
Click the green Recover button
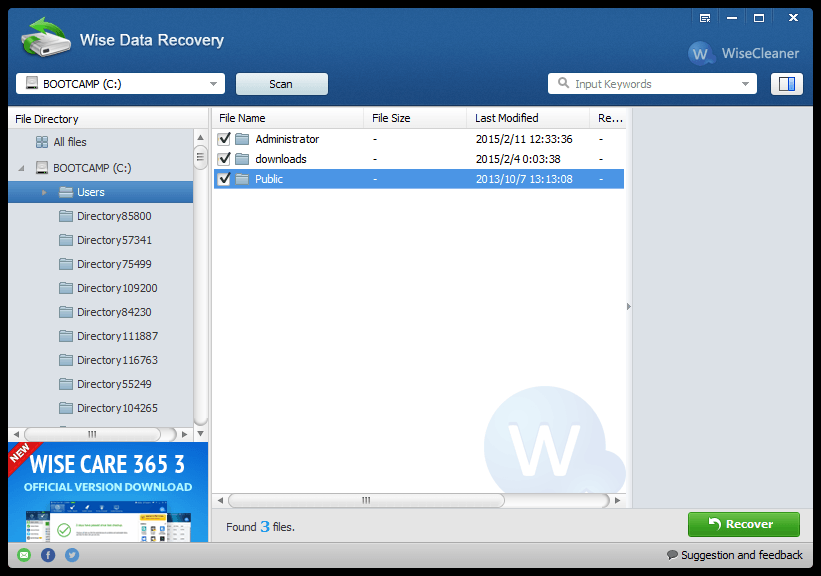tap(743, 524)
